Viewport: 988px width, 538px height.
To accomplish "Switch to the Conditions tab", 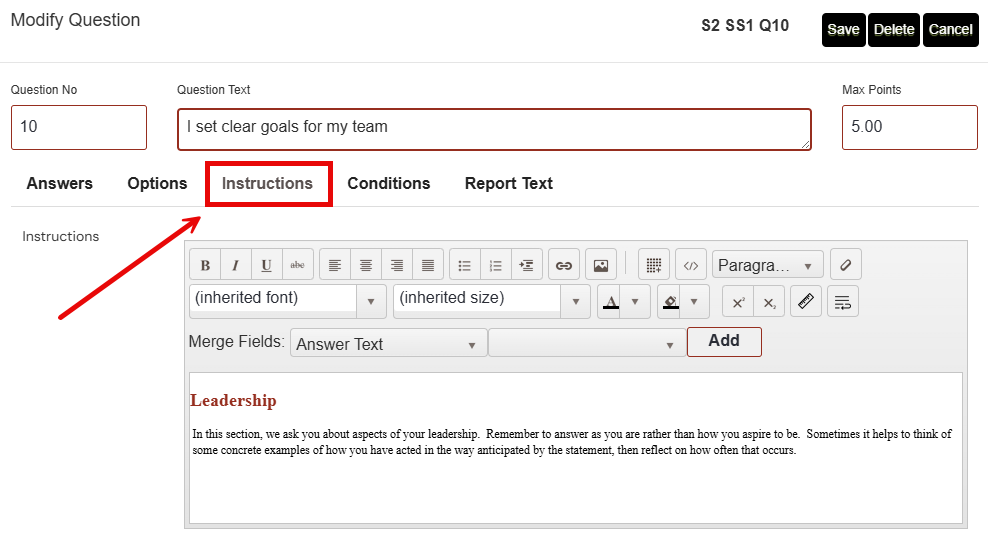I will (388, 183).
